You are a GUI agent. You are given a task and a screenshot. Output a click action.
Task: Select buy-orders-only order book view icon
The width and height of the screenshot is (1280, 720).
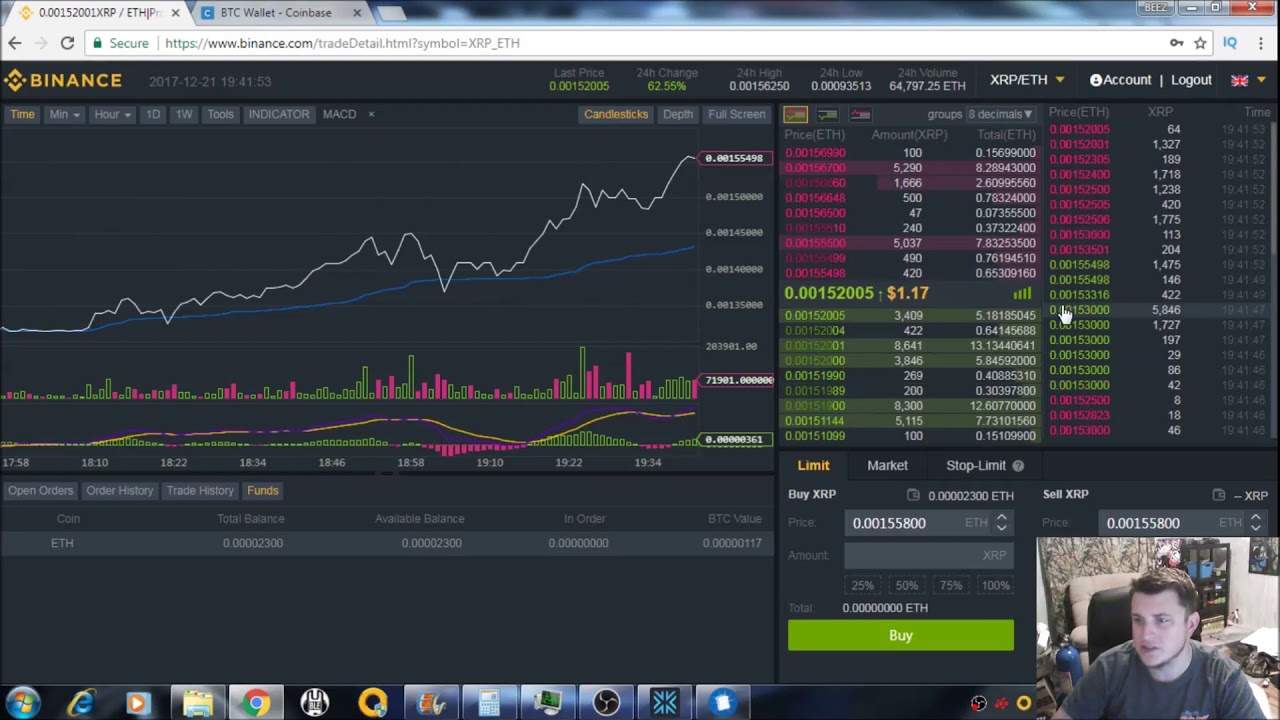(x=827, y=114)
